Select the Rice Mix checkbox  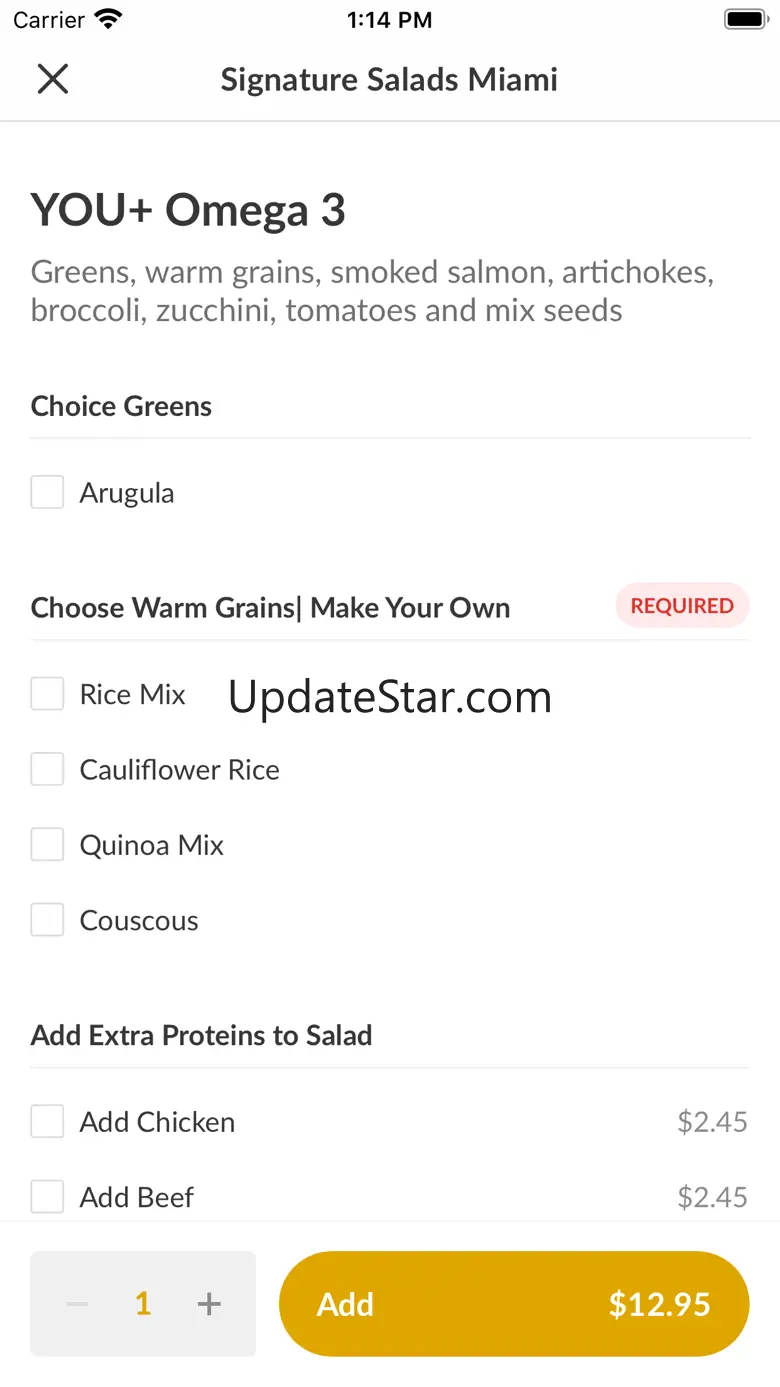pos(47,694)
